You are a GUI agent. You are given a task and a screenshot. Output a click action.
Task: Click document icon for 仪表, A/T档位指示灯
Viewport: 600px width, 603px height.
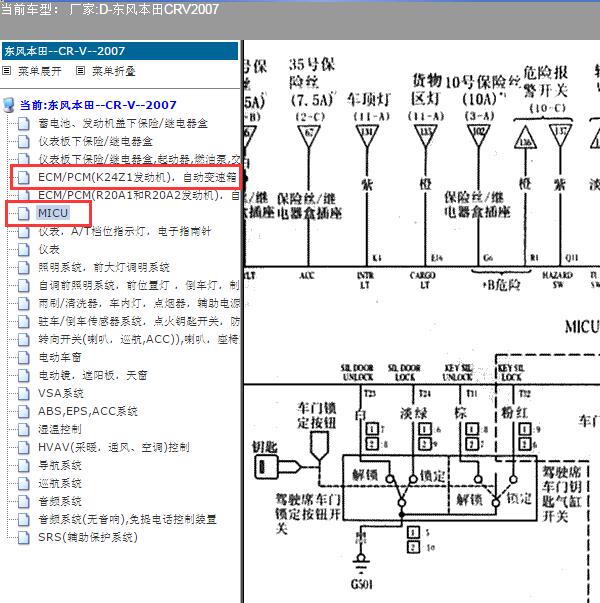pos(23,232)
